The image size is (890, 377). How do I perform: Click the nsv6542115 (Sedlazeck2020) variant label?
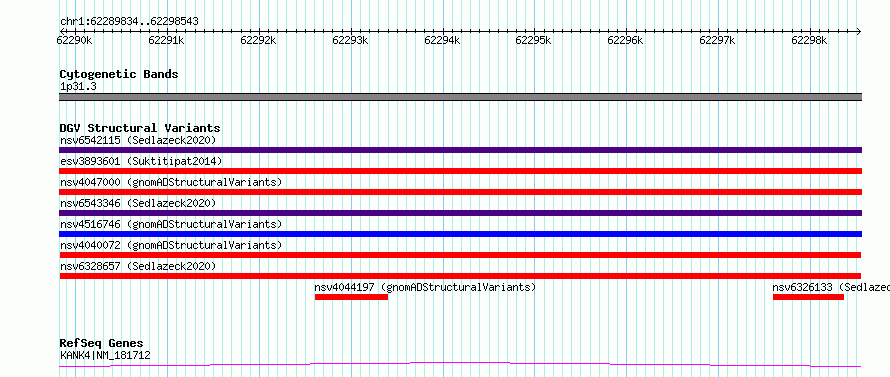pyautogui.click(x=138, y=140)
